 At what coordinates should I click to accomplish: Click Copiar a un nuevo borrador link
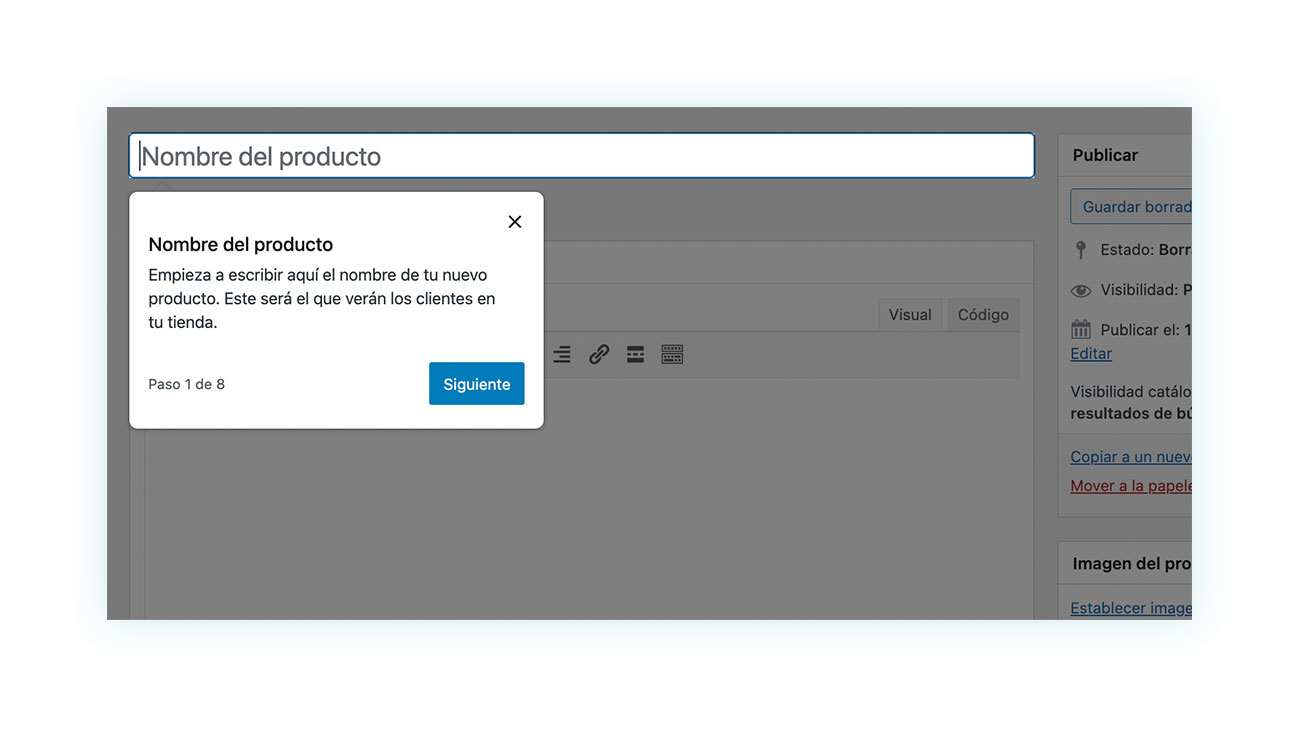[x=1131, y=457]
